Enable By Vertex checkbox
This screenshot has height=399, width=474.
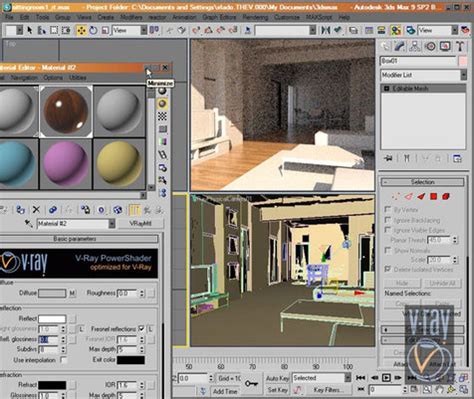point(388,209)
